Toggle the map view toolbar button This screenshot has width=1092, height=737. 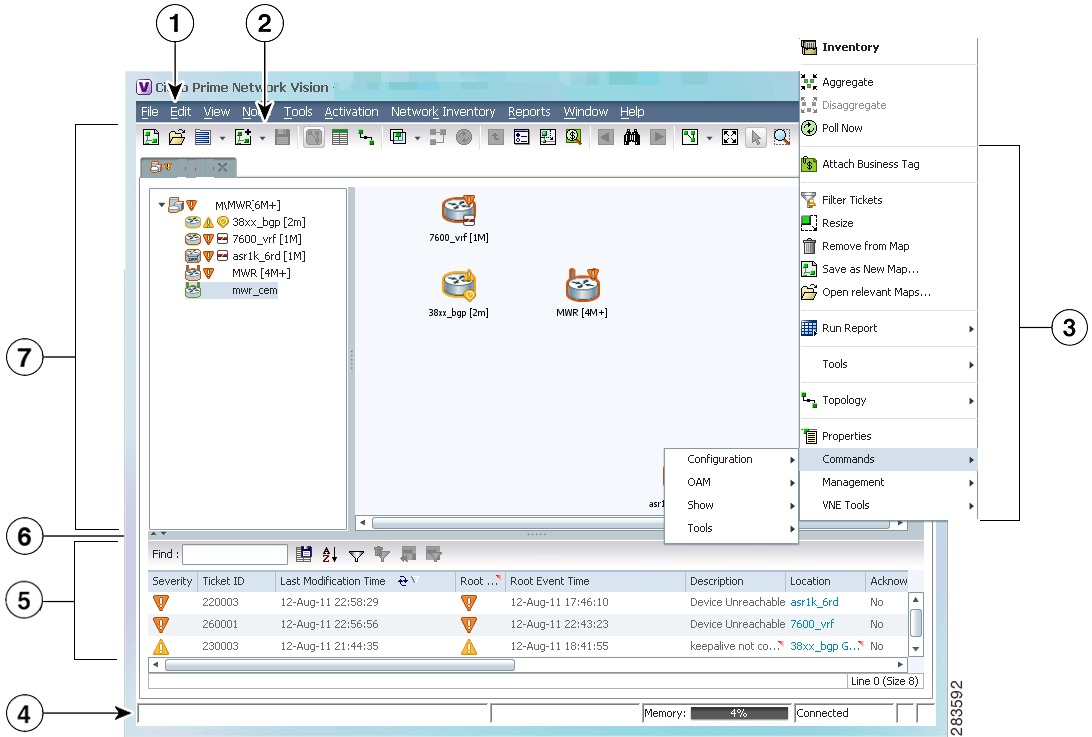[x=314, y=137]
